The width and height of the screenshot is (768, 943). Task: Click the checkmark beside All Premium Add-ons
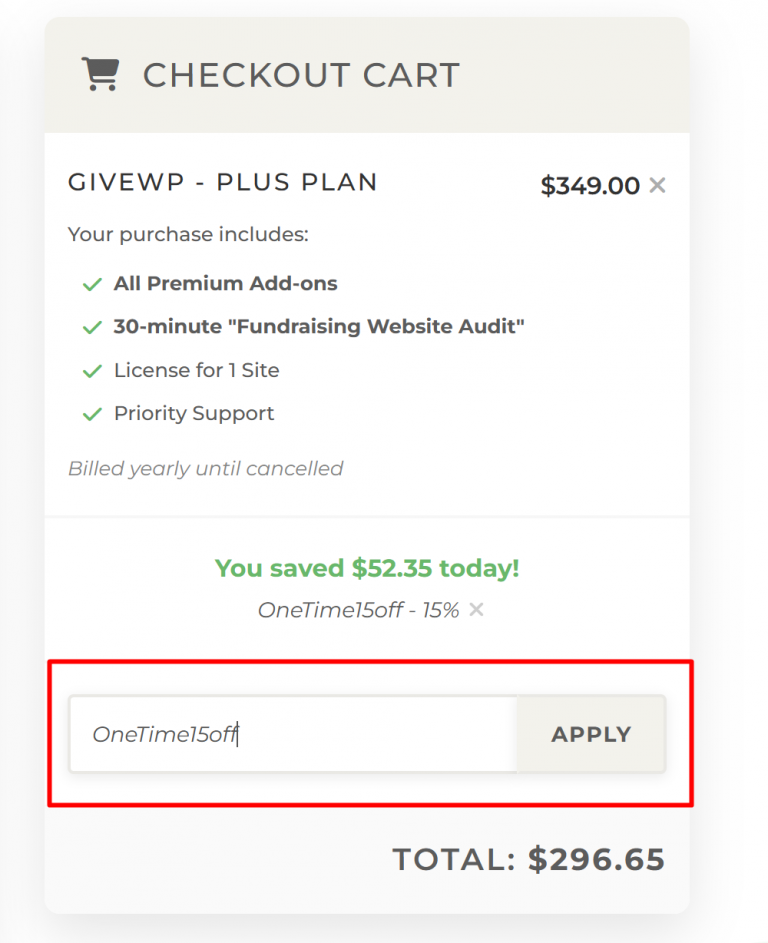[x=92, y=284]
